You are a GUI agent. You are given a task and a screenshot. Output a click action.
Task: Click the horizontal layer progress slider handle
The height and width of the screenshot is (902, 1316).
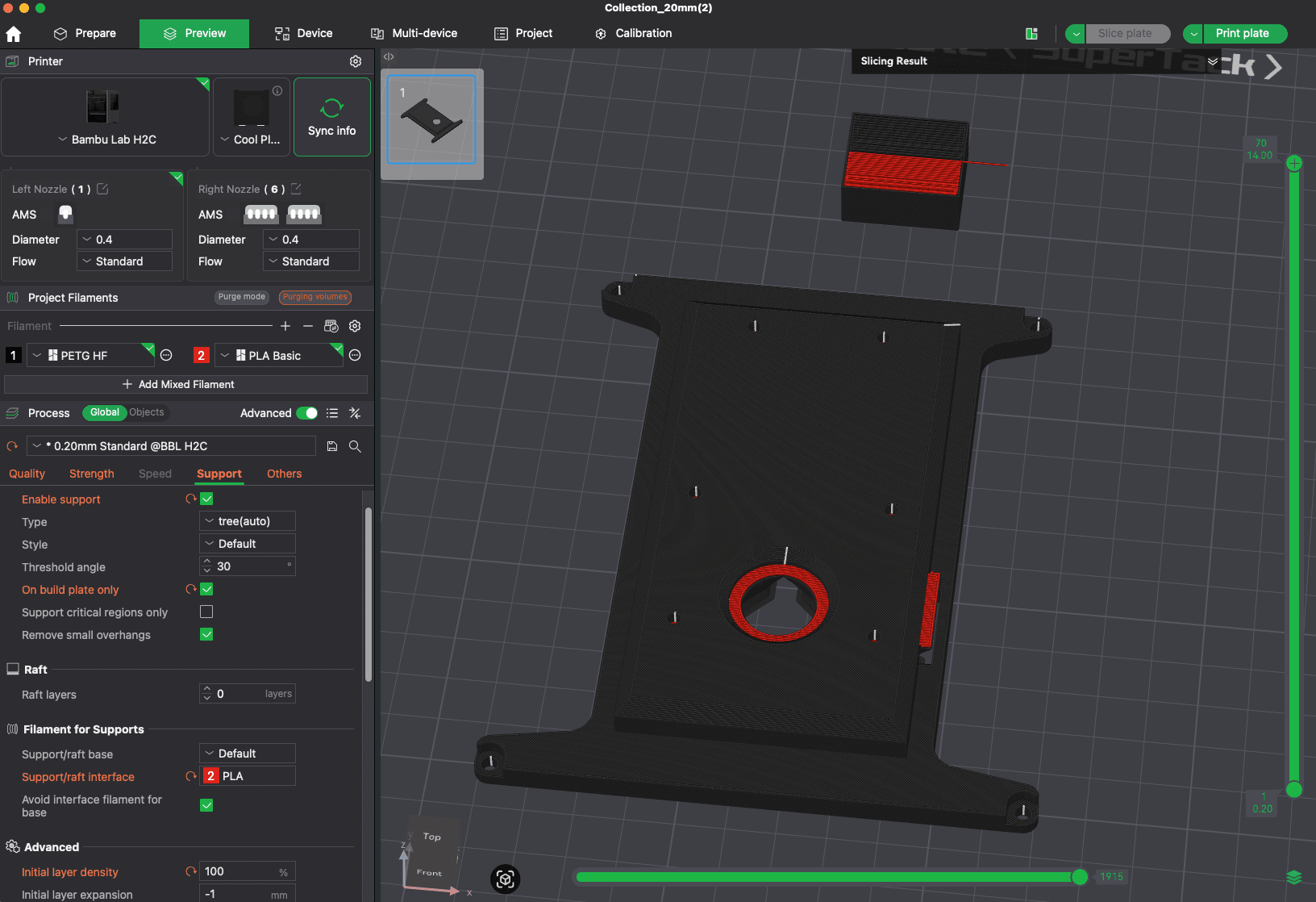tap(1080, 877)
